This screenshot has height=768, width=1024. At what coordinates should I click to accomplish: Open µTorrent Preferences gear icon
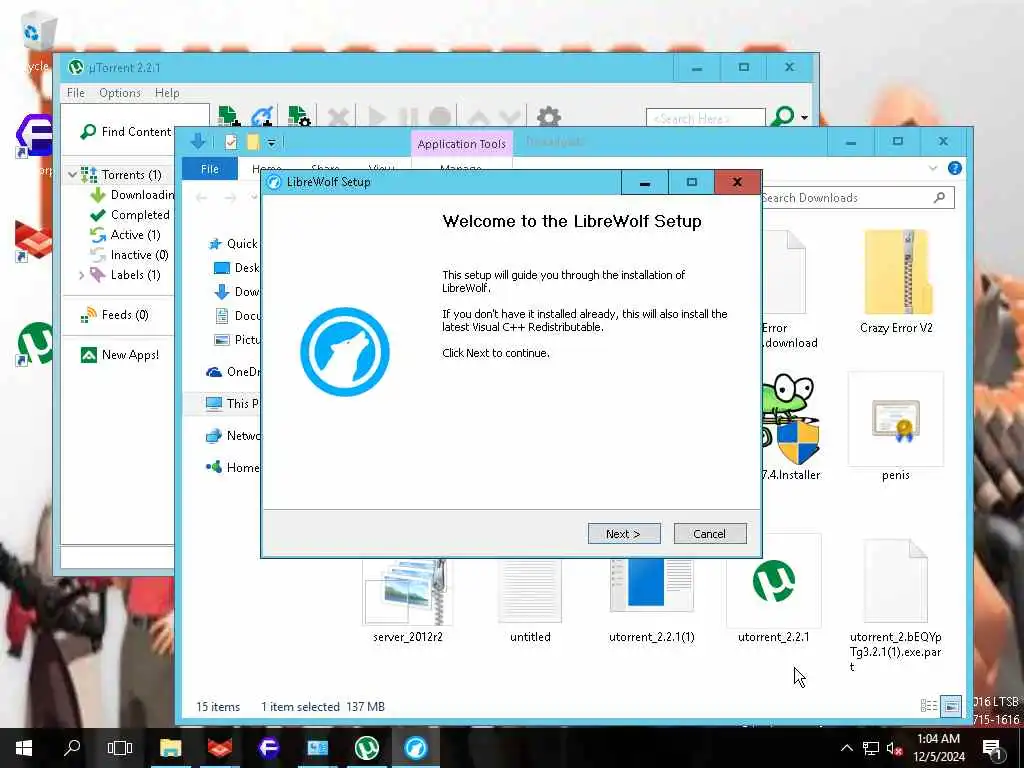click(x=549, y=117)
